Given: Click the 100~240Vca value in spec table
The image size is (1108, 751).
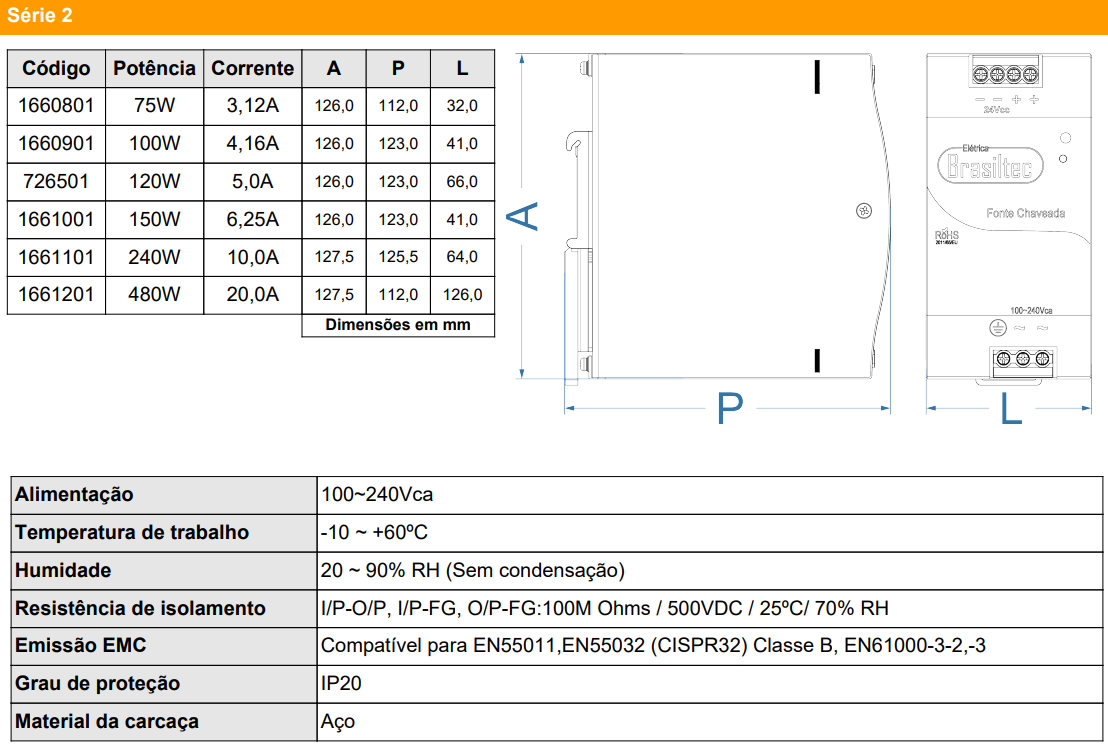Looking at the screenshot, I should 377,495.
